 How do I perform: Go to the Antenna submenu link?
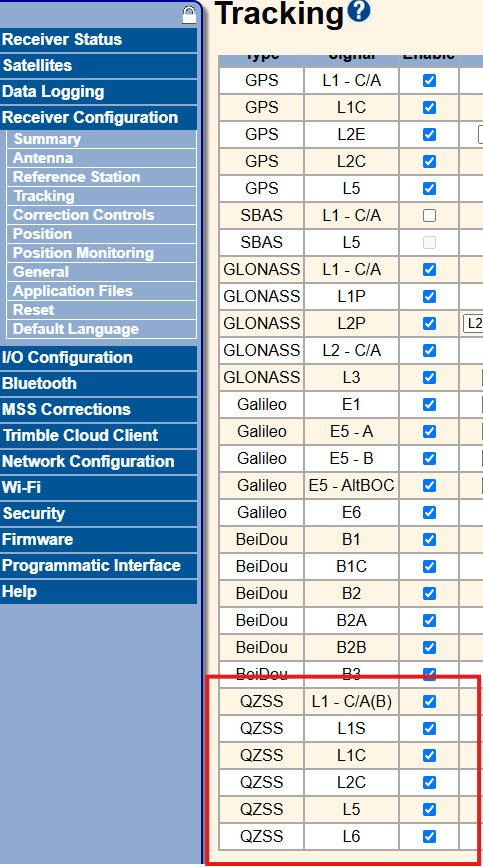pyautogui.click(x=102, y=158)
